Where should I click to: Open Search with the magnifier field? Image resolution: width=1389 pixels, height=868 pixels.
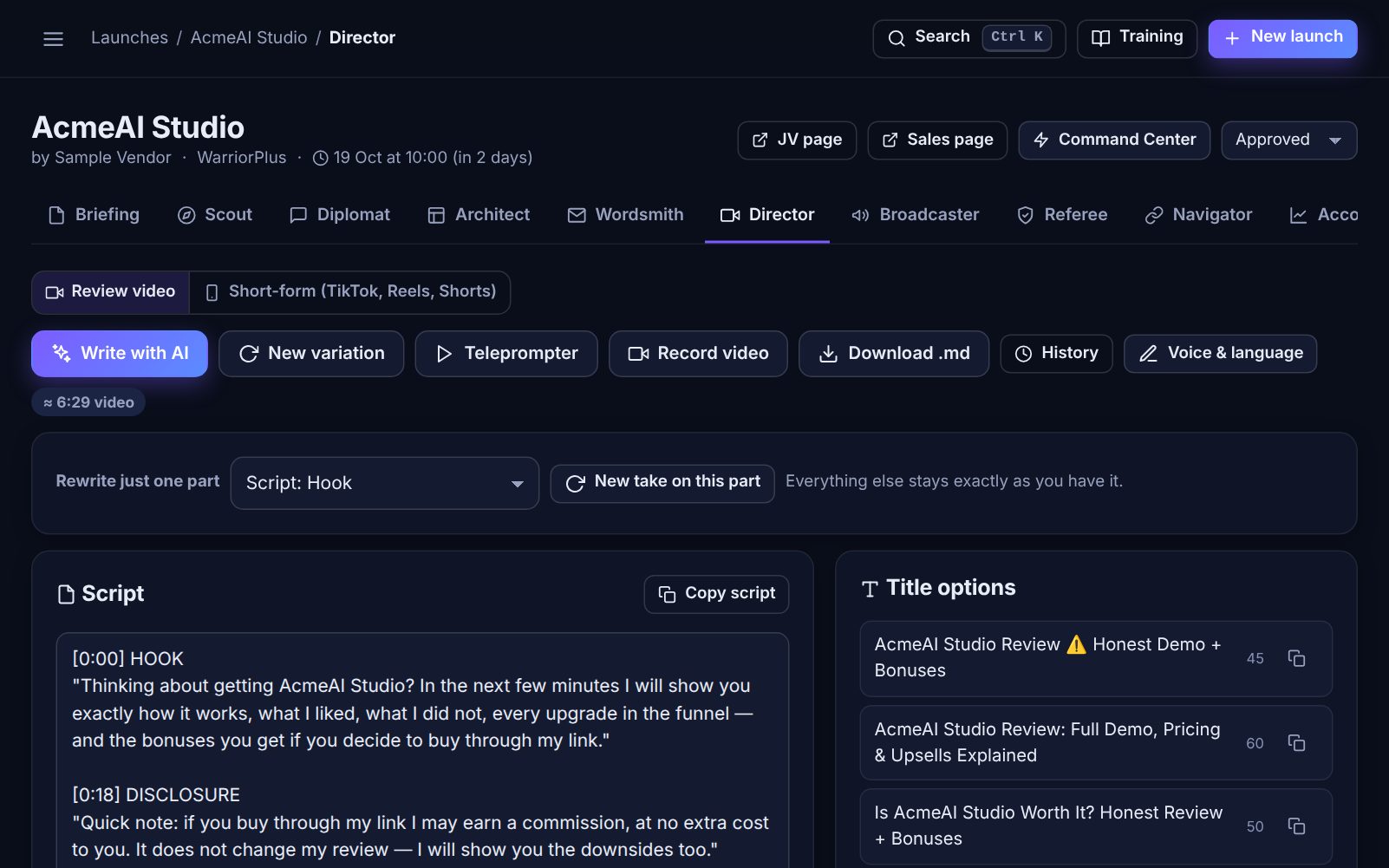click(968, 38)
